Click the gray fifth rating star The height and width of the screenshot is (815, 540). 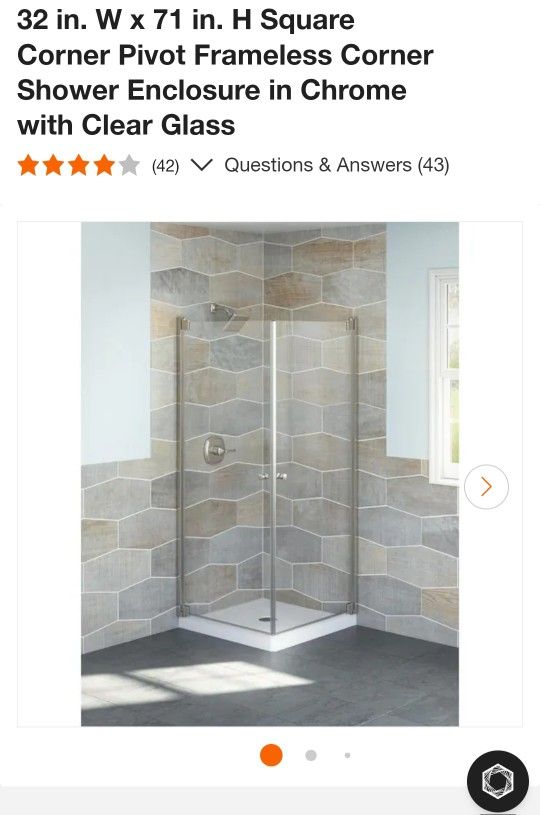click(x=129, y=165)
